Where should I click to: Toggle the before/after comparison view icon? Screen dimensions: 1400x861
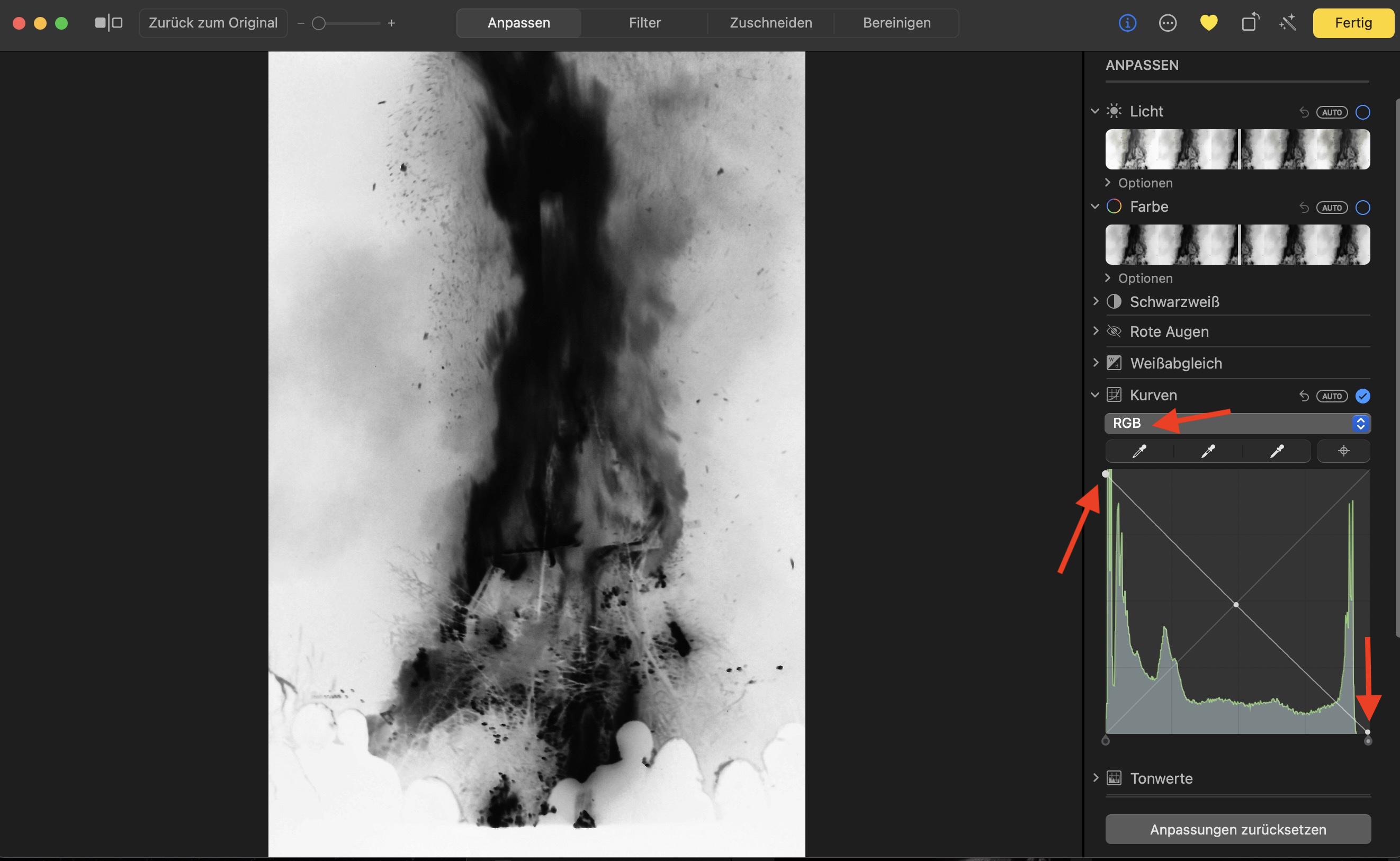(109, 23)
